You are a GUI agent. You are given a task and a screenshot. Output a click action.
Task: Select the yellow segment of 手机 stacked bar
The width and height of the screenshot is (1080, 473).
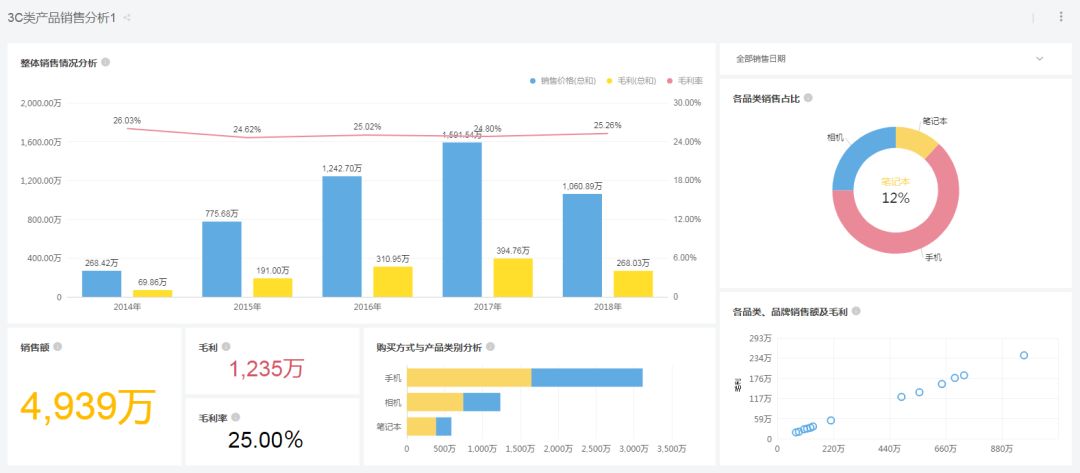click(469, 377)
